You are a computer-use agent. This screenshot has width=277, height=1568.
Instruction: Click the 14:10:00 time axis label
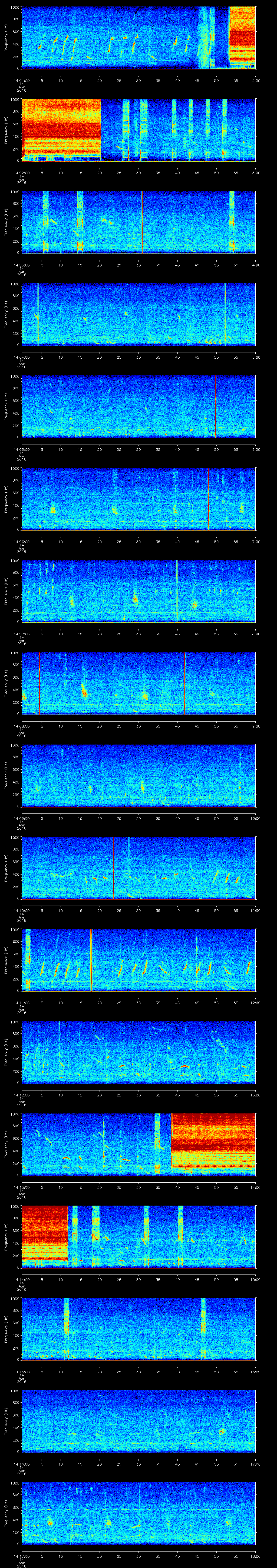click(x=21, y=910)
